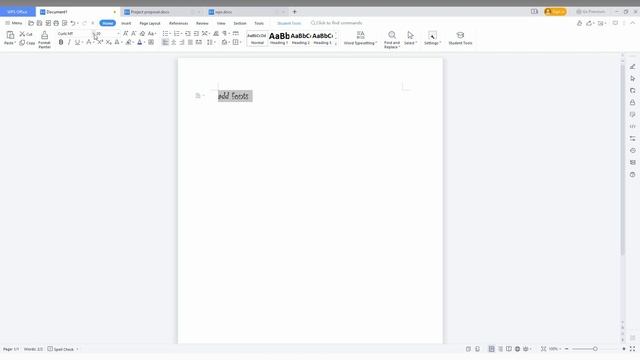Toggle Spell Check in status bar

(61, 349)
